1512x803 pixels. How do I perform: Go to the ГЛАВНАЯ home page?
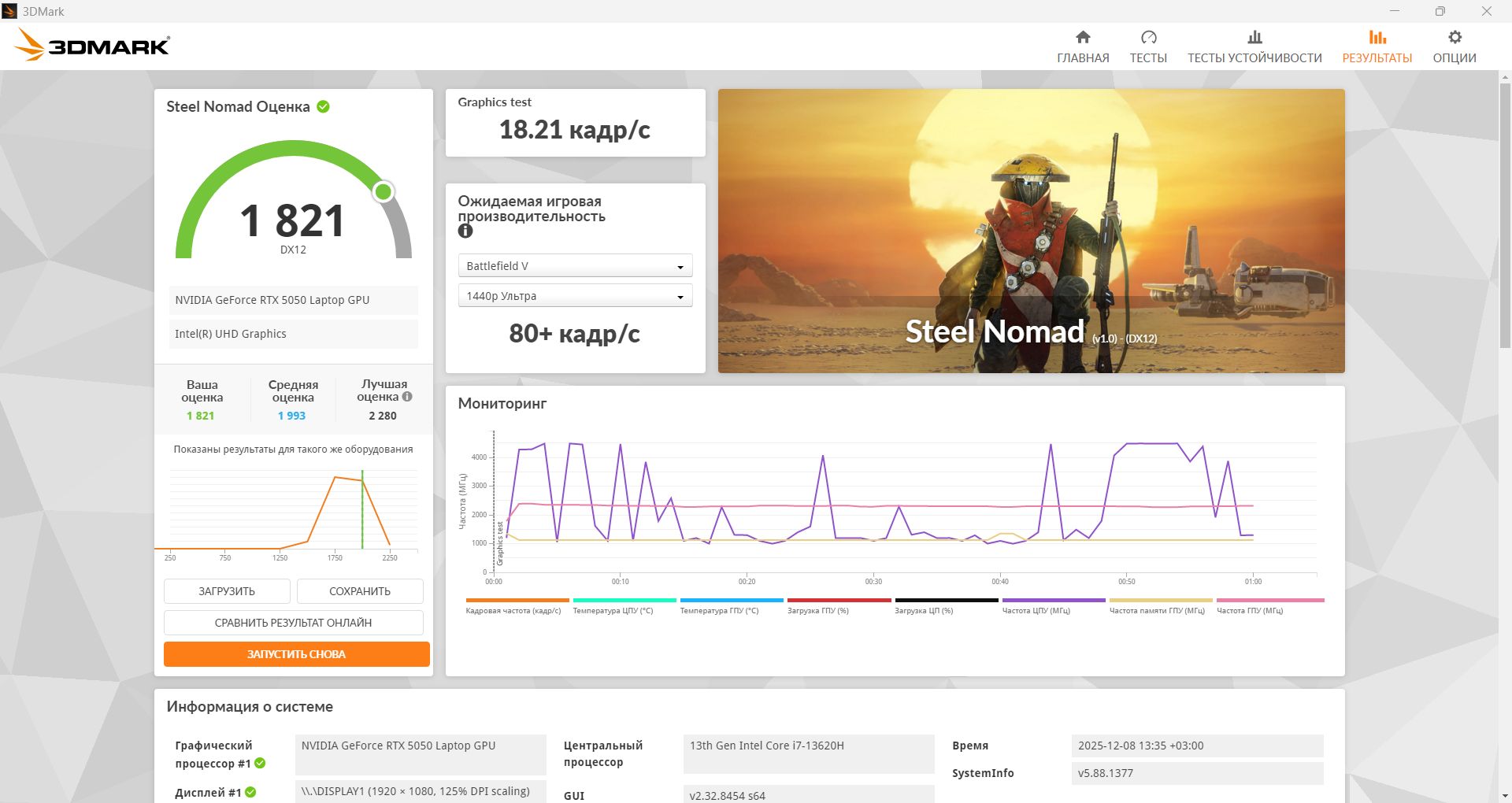pos(1083,46)
